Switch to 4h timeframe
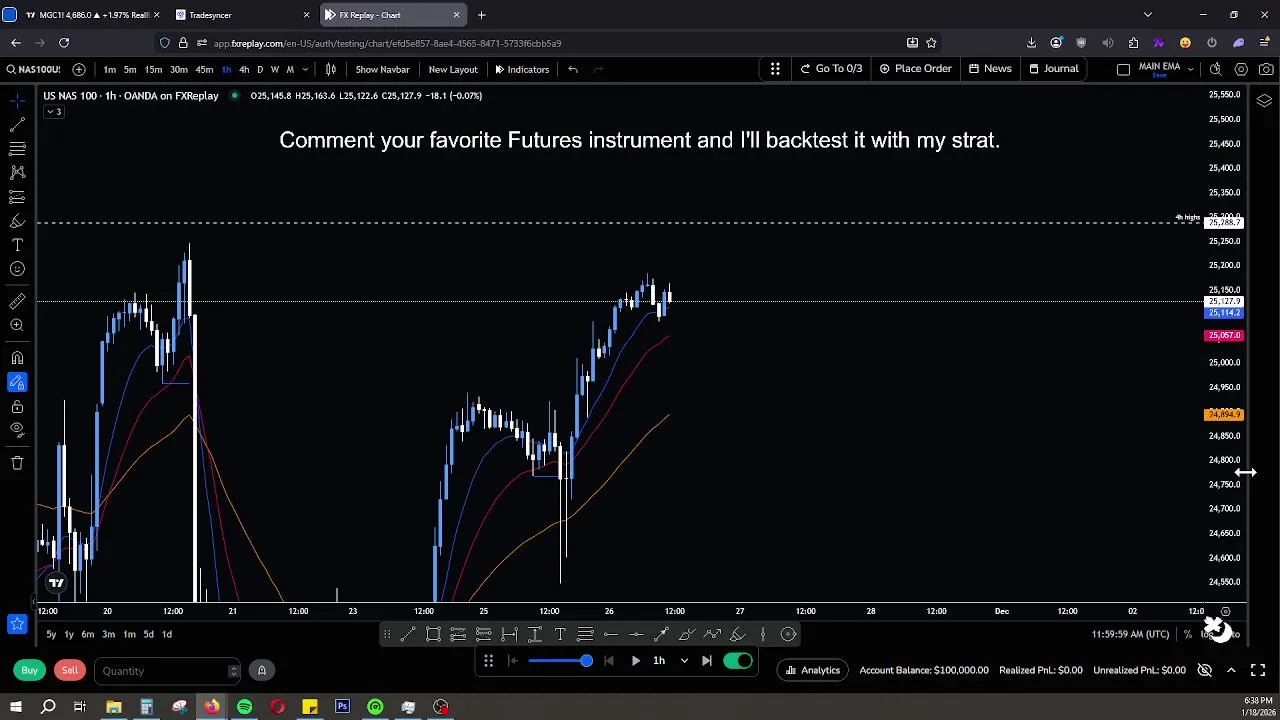The width and height of the screenshot is (1280, 720). pyautogui.click(x=244, y=69)
